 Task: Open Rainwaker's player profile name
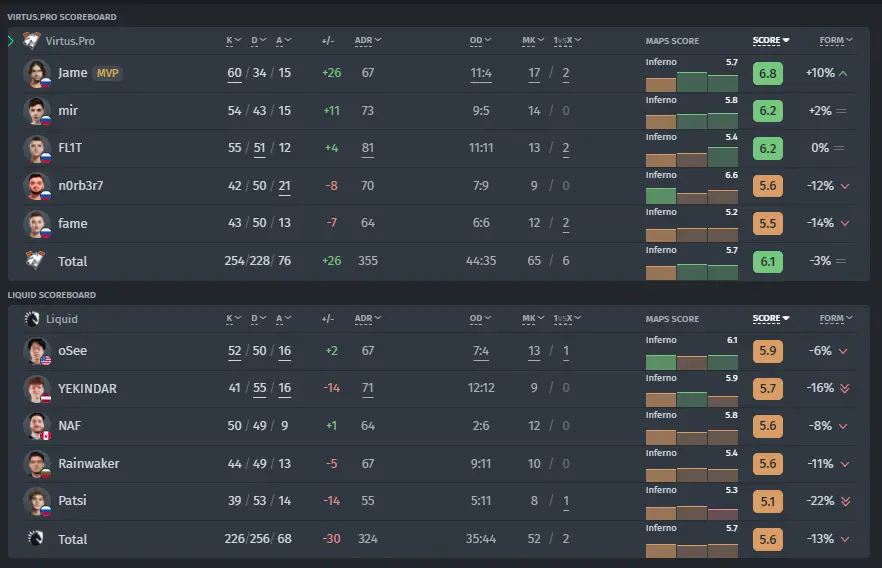88,463
